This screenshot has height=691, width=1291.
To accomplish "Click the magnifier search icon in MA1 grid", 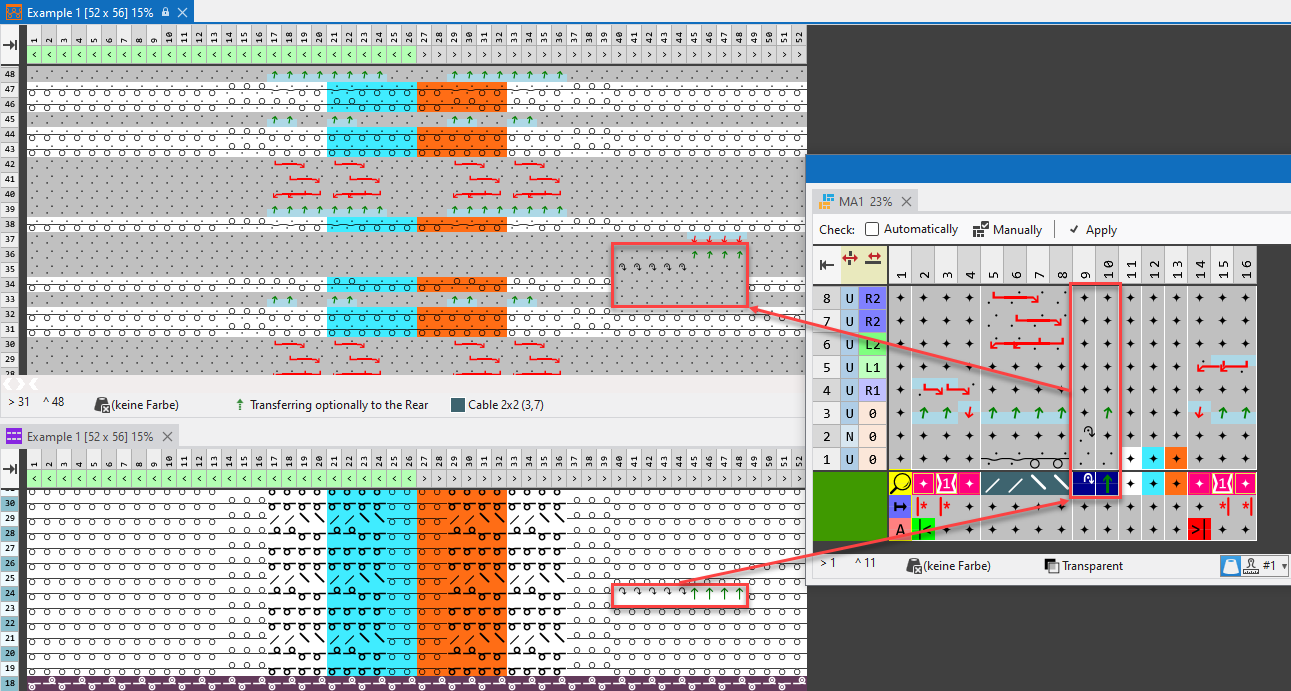I will click(x=899, y=484).
